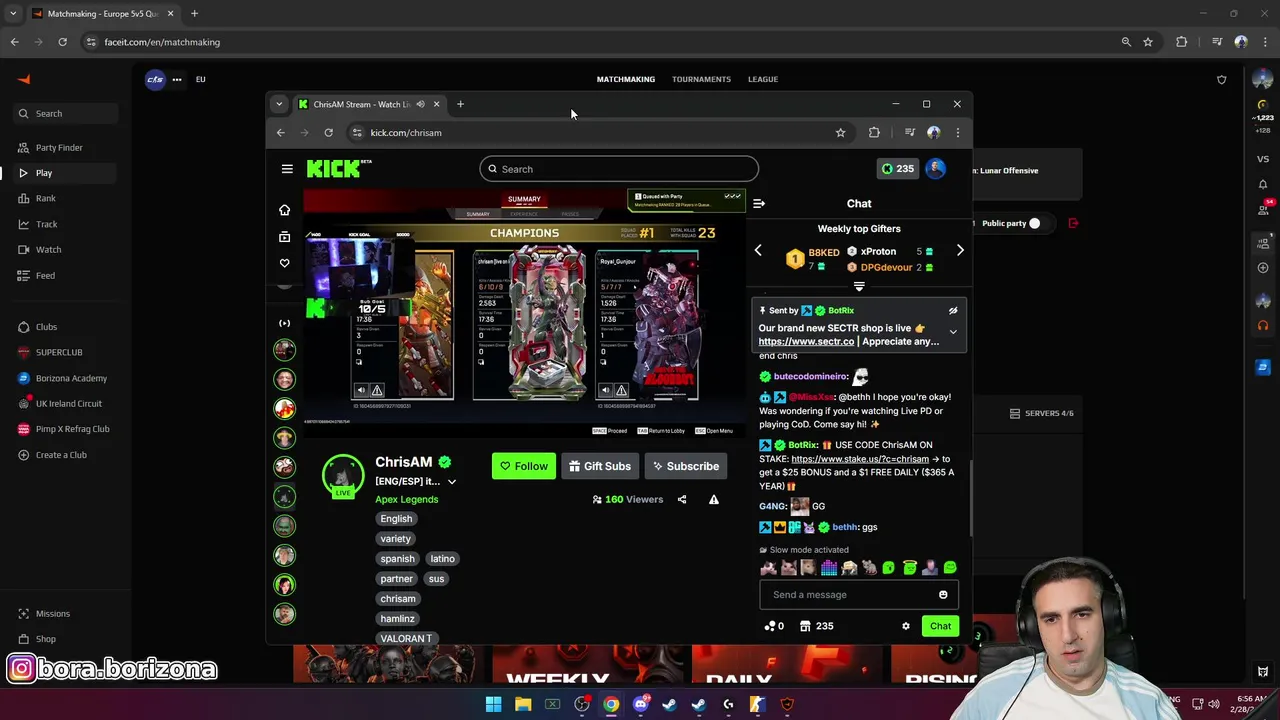The height and width of the screenshot is (720, 1280).
Task: Follow the ChrisAM channel
Action: coord(524,466)
